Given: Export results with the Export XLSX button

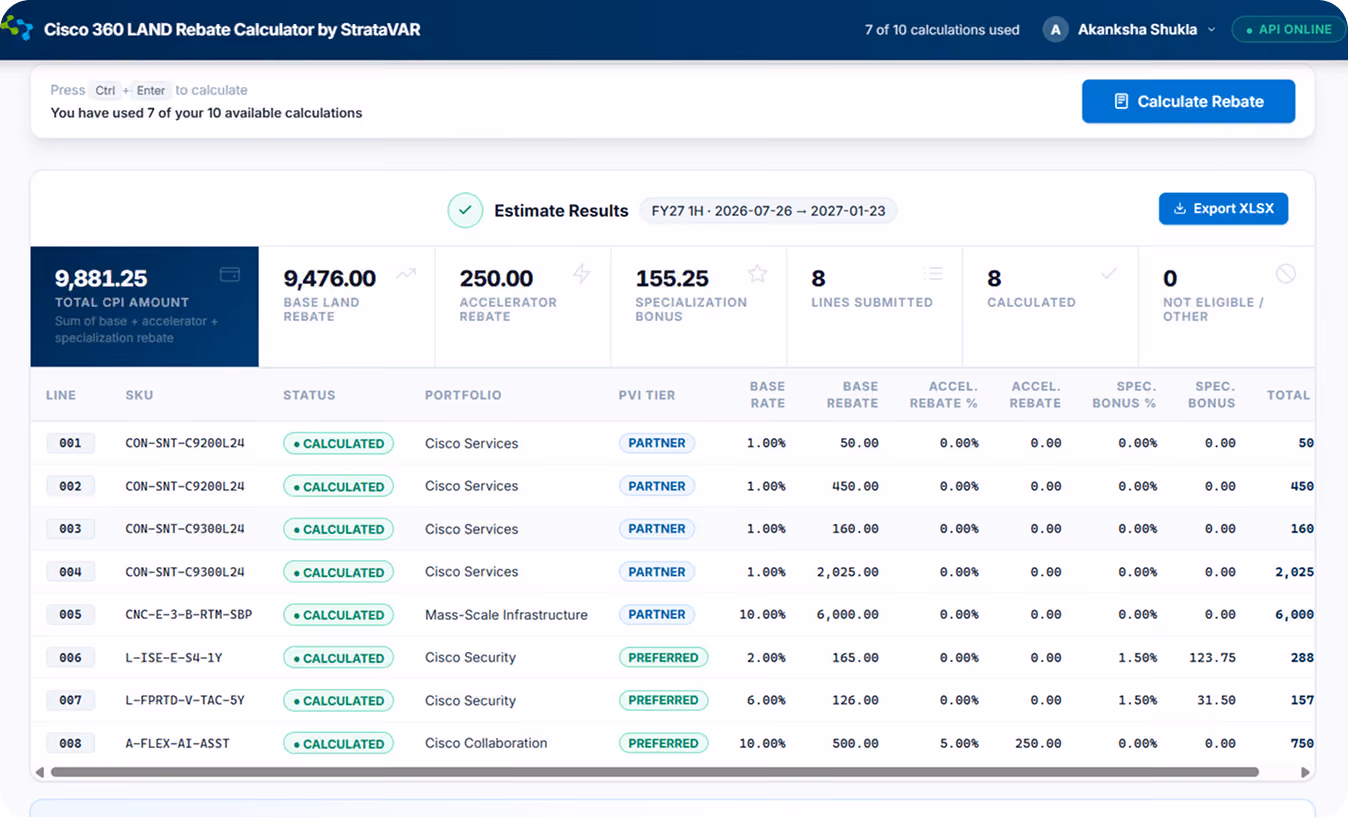Looking at the screenshot, I should coord(1223,208).
